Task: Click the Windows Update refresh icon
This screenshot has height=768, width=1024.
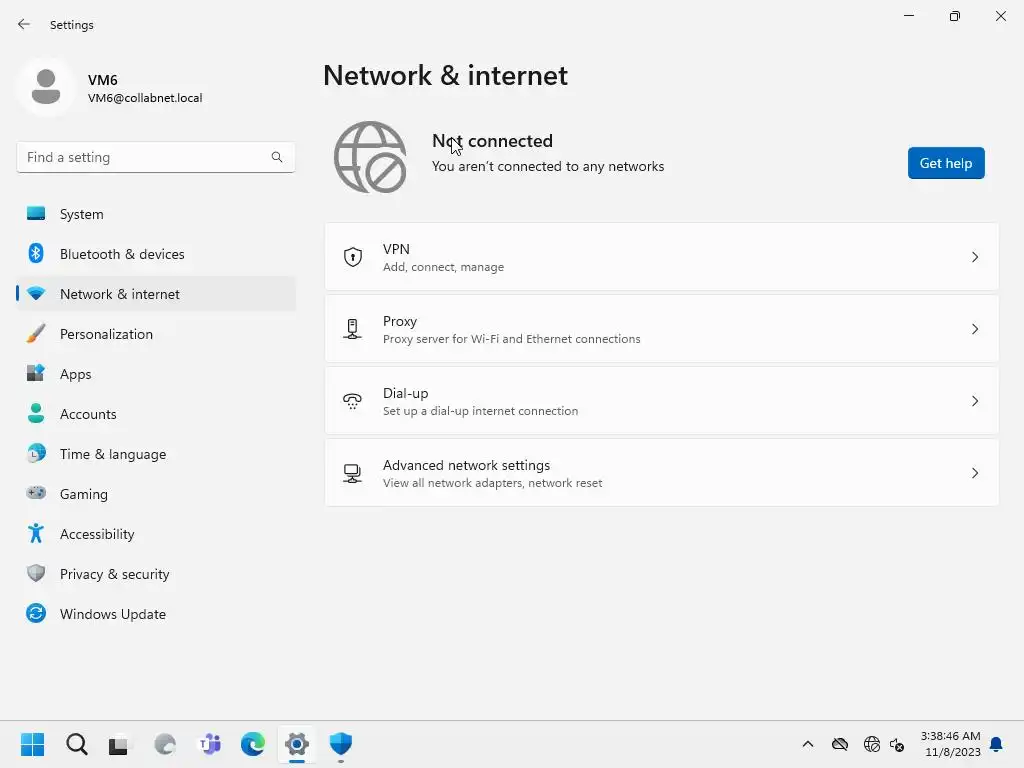Action: pyautogui.click(x=36, y=613)
